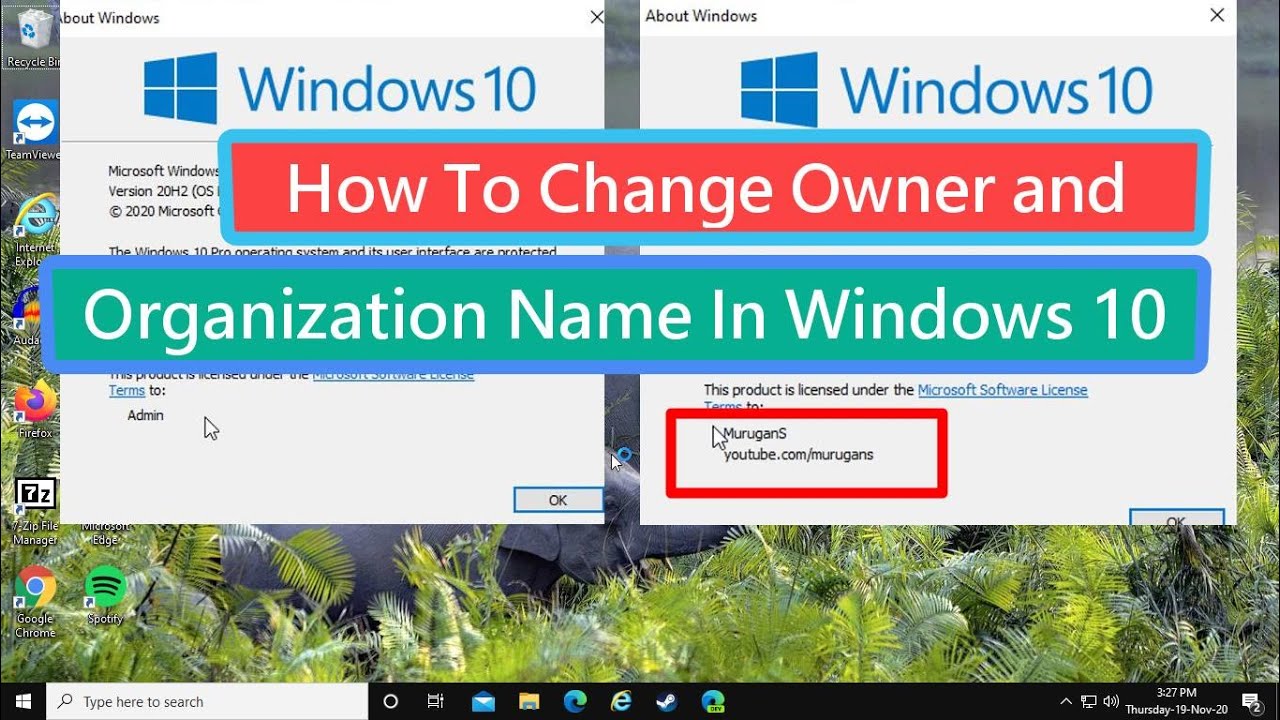Image resolution: width=1280 pixels, height=720 pixels.
Task: Open Task View on the taskbar
Action: pos(435,702)
